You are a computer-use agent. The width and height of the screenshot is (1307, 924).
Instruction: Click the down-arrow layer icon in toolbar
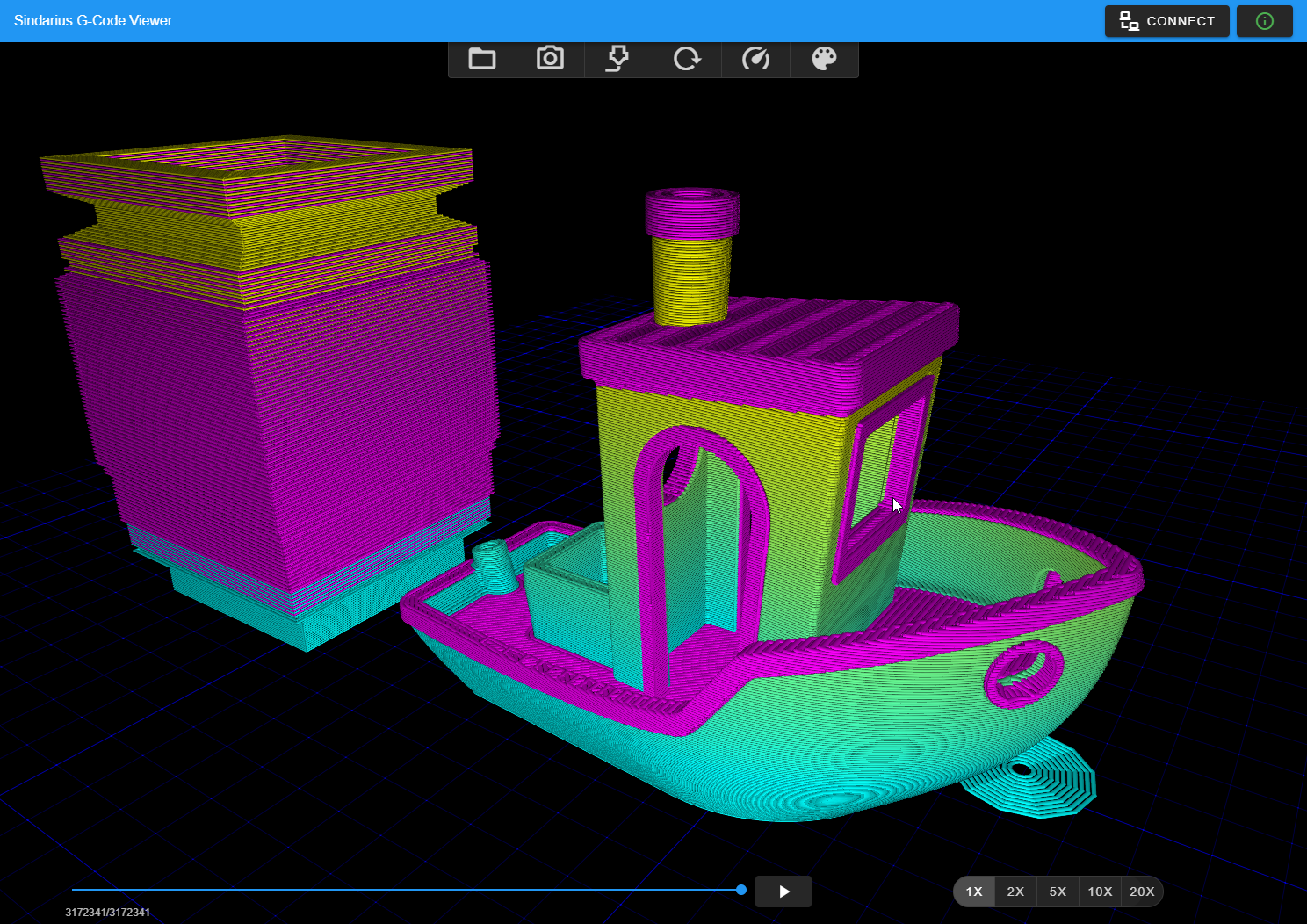(618, 59)
